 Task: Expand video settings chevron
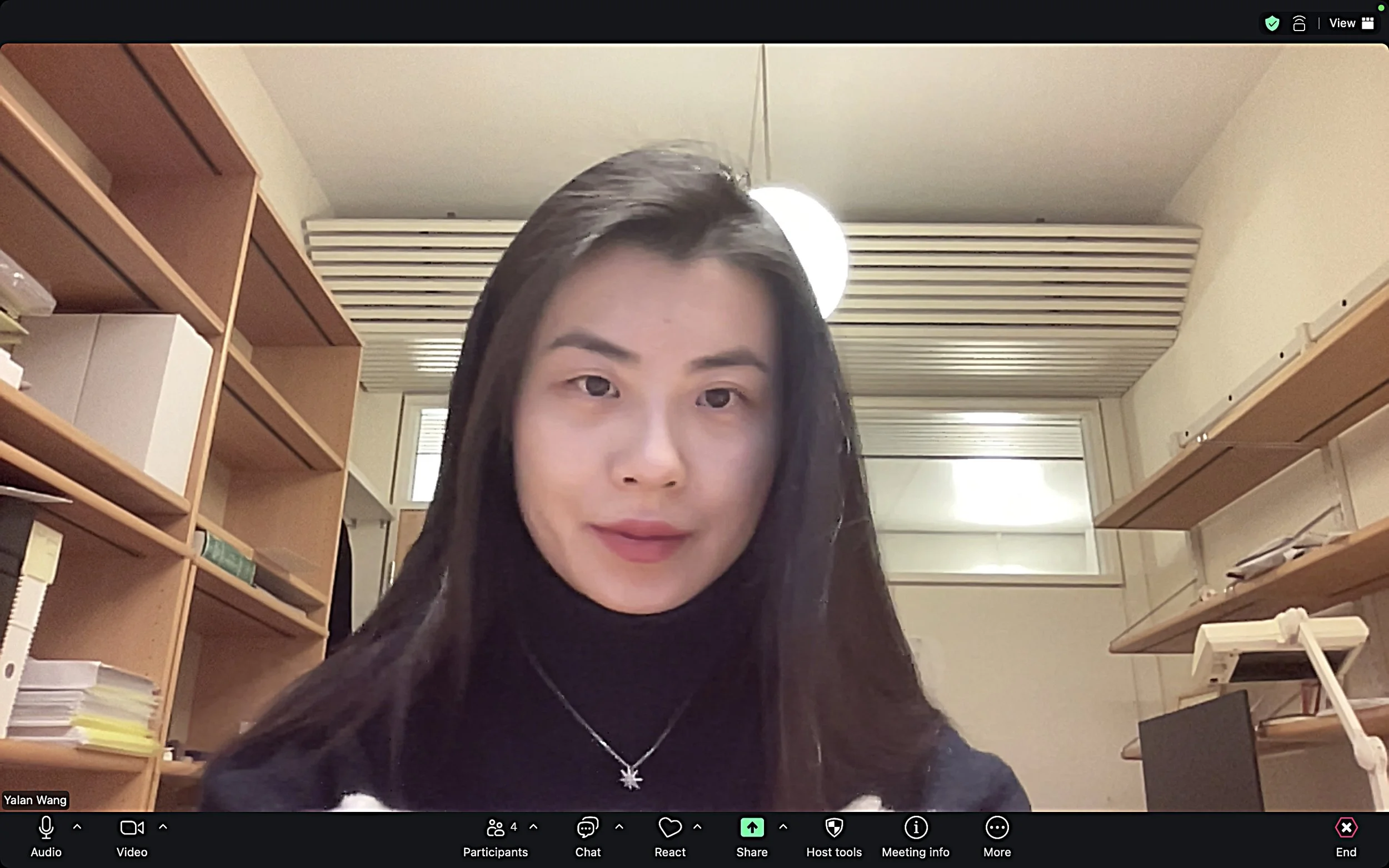163,827
